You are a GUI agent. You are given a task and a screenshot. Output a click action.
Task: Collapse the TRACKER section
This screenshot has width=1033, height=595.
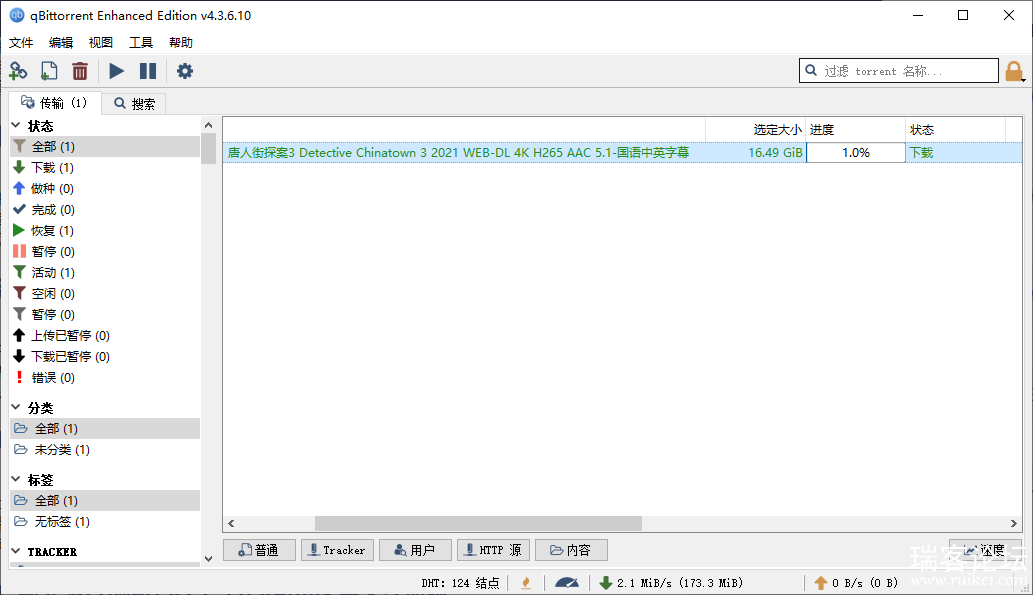(16, 551)
